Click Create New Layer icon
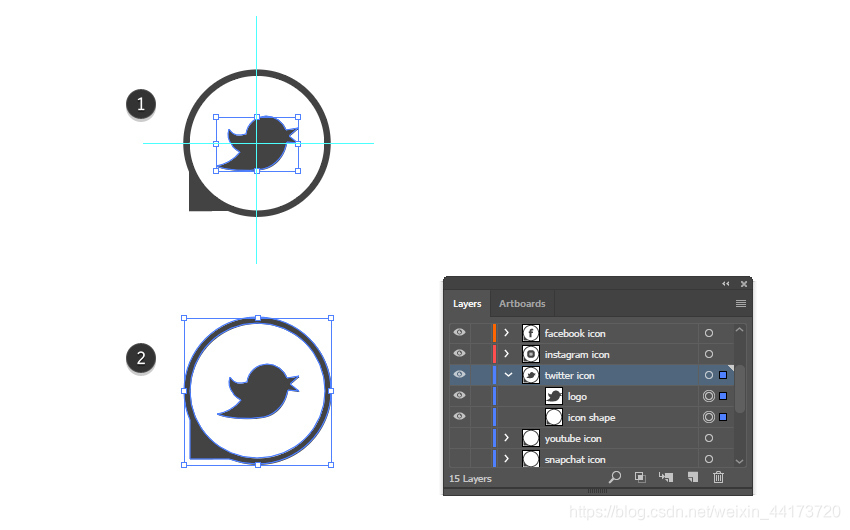This screenshot has height=530, width=850. (692, 477)
